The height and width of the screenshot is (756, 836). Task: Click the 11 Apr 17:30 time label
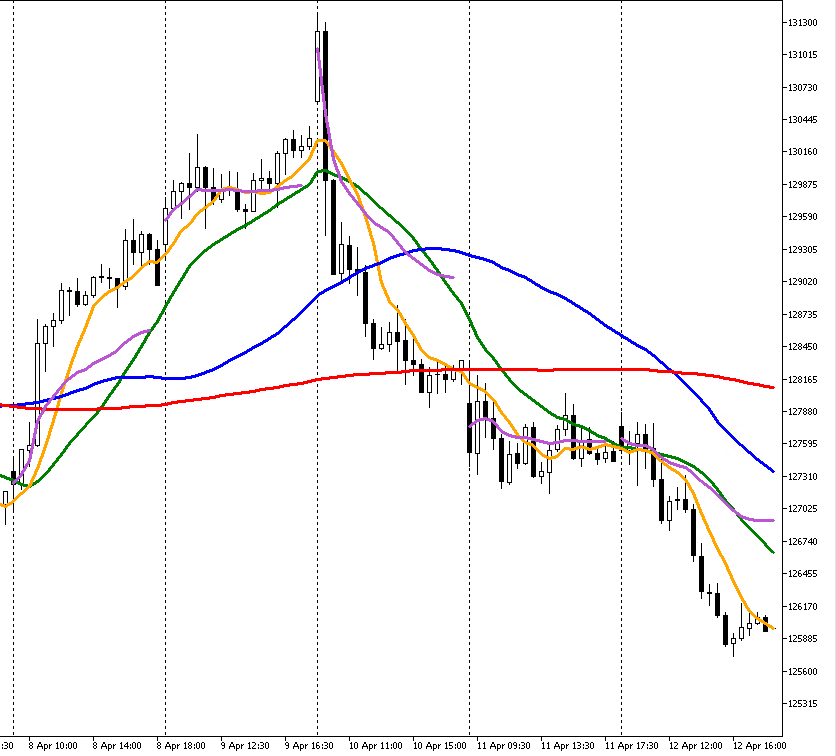click(x=631, y=745)
